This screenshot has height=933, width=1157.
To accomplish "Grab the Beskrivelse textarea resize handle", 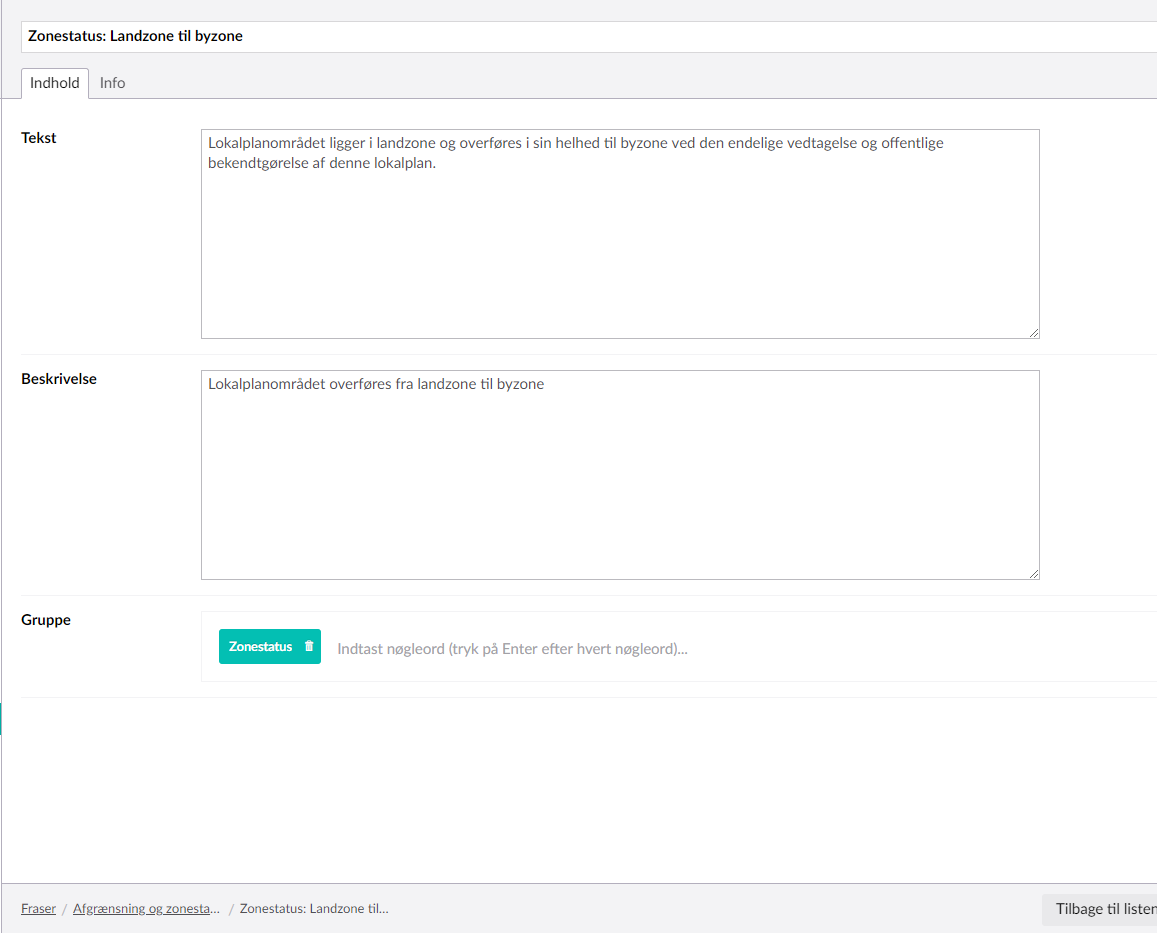I will (1033, 573).
